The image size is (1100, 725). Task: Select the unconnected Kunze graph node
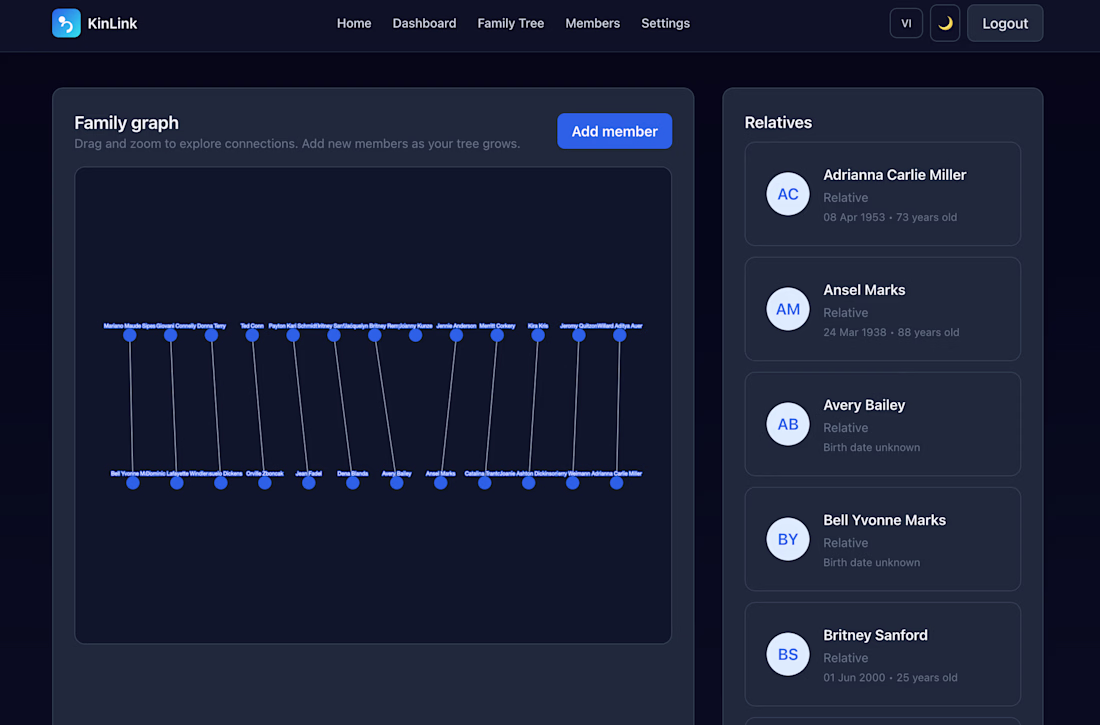click(x=415, y=335)
